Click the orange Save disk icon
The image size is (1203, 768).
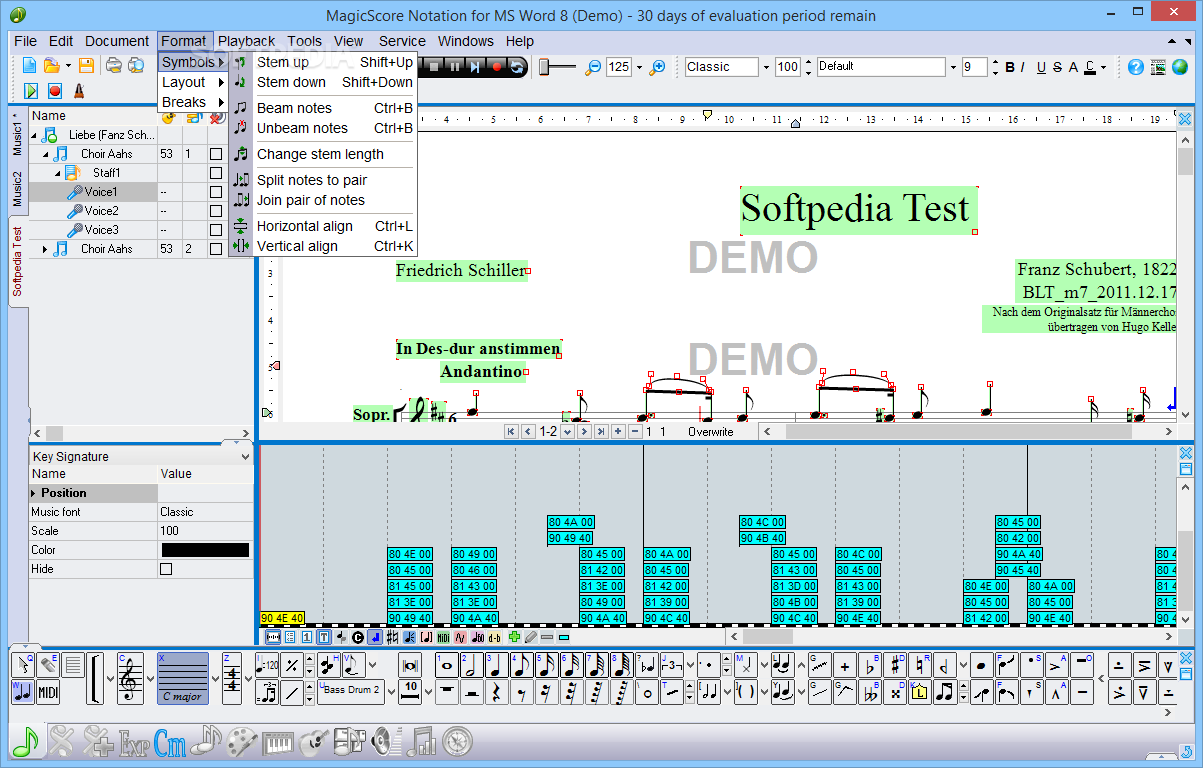(x=86, y=66)
